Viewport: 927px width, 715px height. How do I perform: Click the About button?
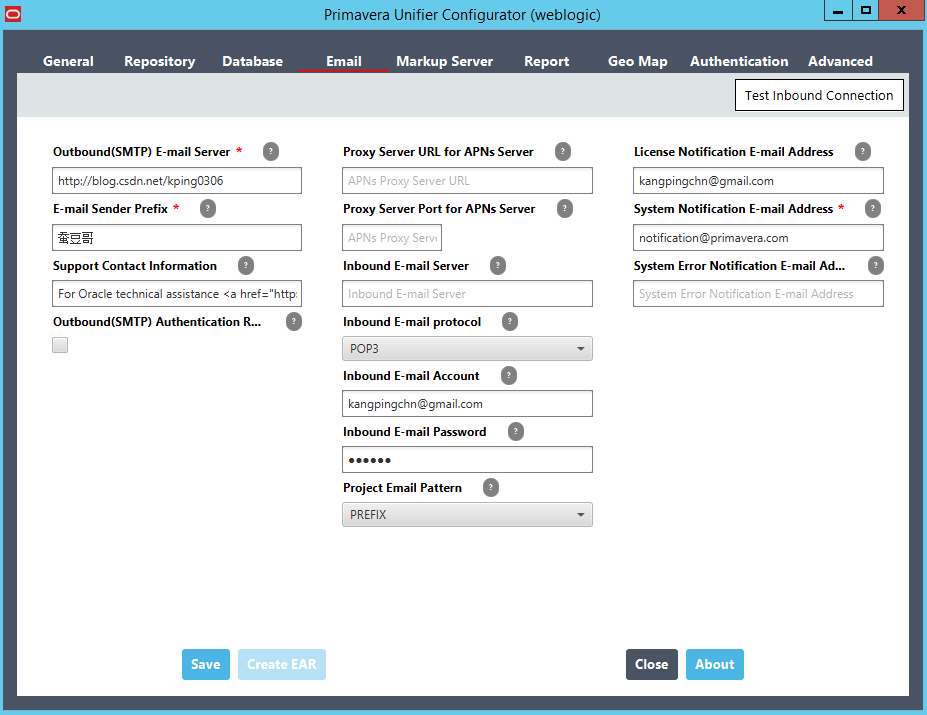715,664
